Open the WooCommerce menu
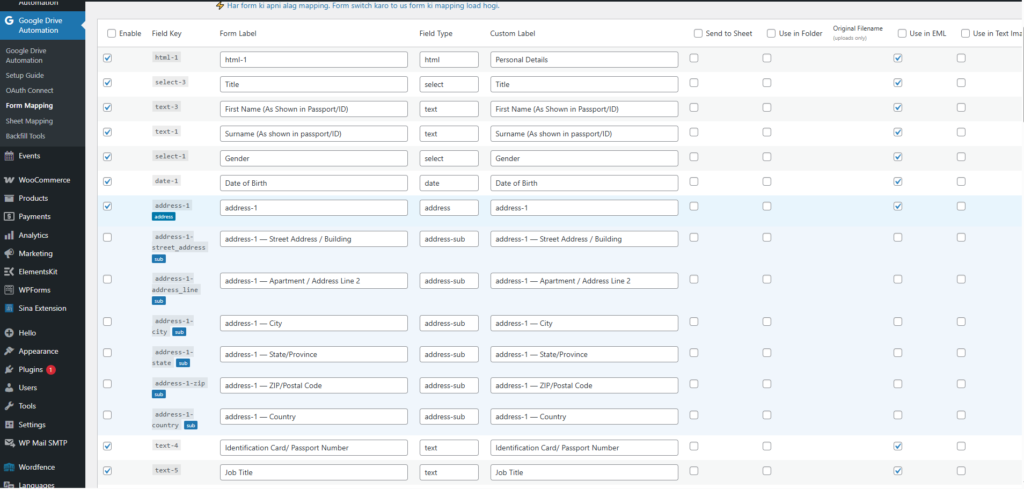This screenshot has width=1024, height=489. [x=42, y=180]
